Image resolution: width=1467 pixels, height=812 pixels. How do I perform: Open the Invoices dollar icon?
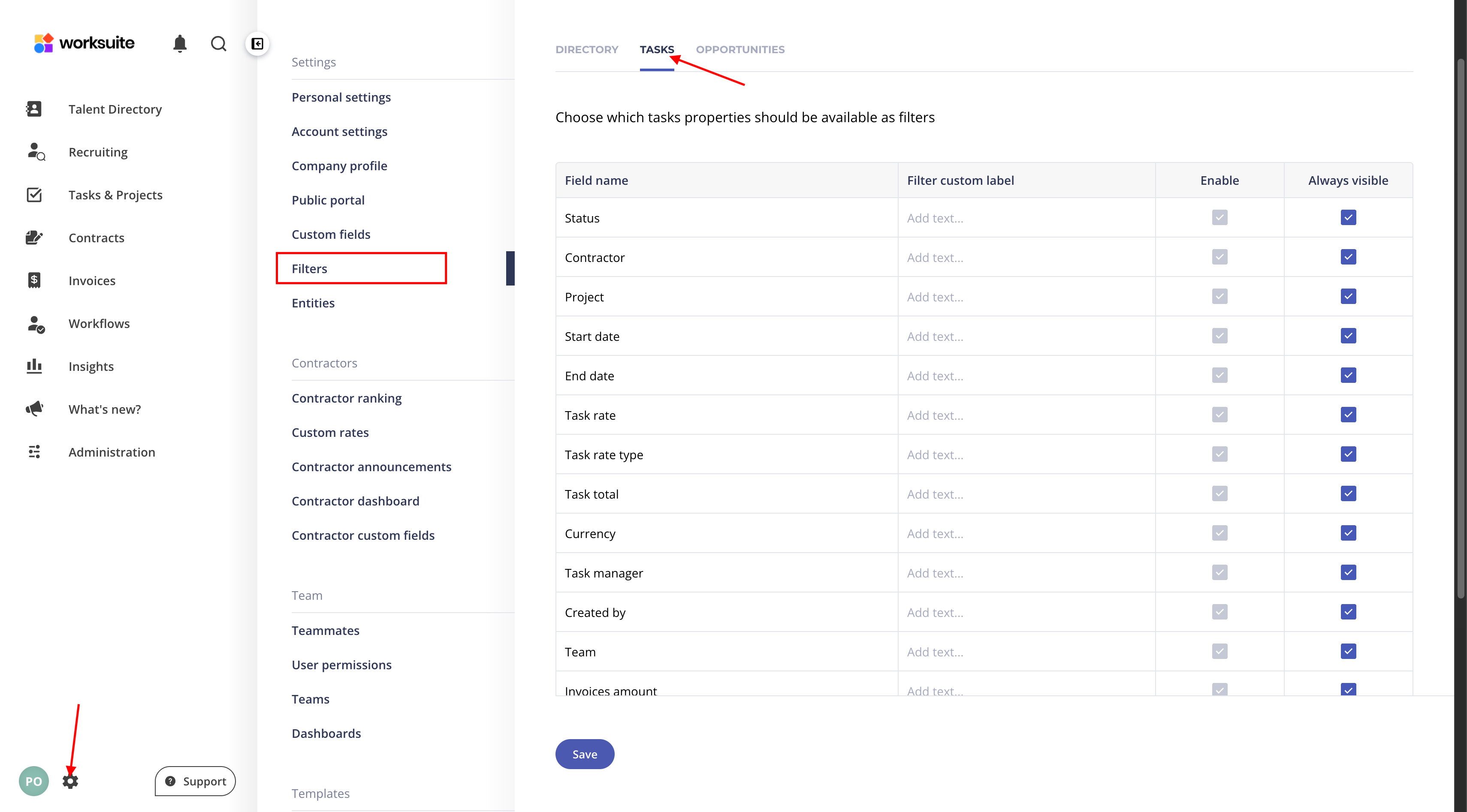pyautogui.click(x=34, y=280)
